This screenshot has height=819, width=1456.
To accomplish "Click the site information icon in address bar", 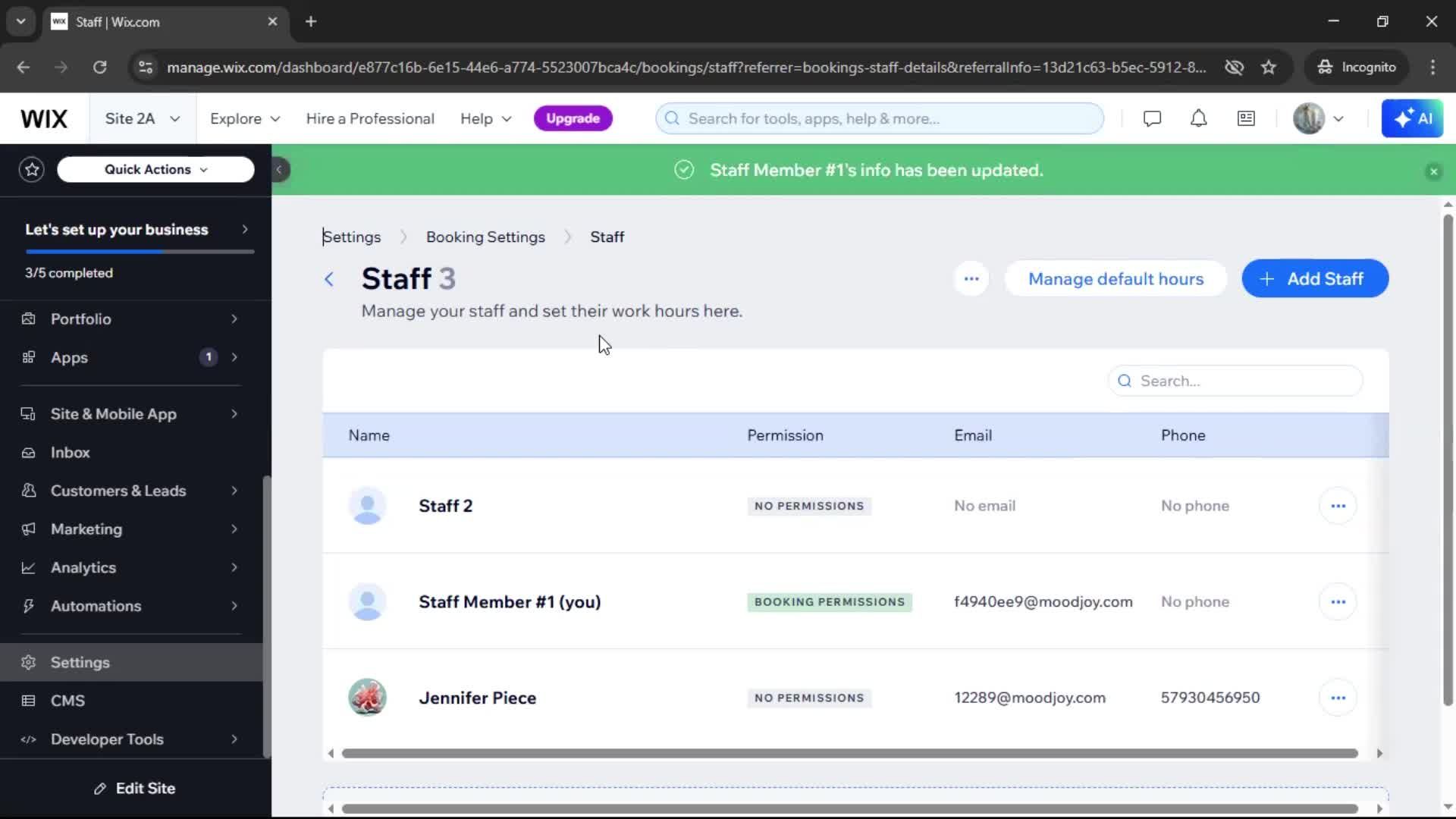I will [x=145, y=67].
